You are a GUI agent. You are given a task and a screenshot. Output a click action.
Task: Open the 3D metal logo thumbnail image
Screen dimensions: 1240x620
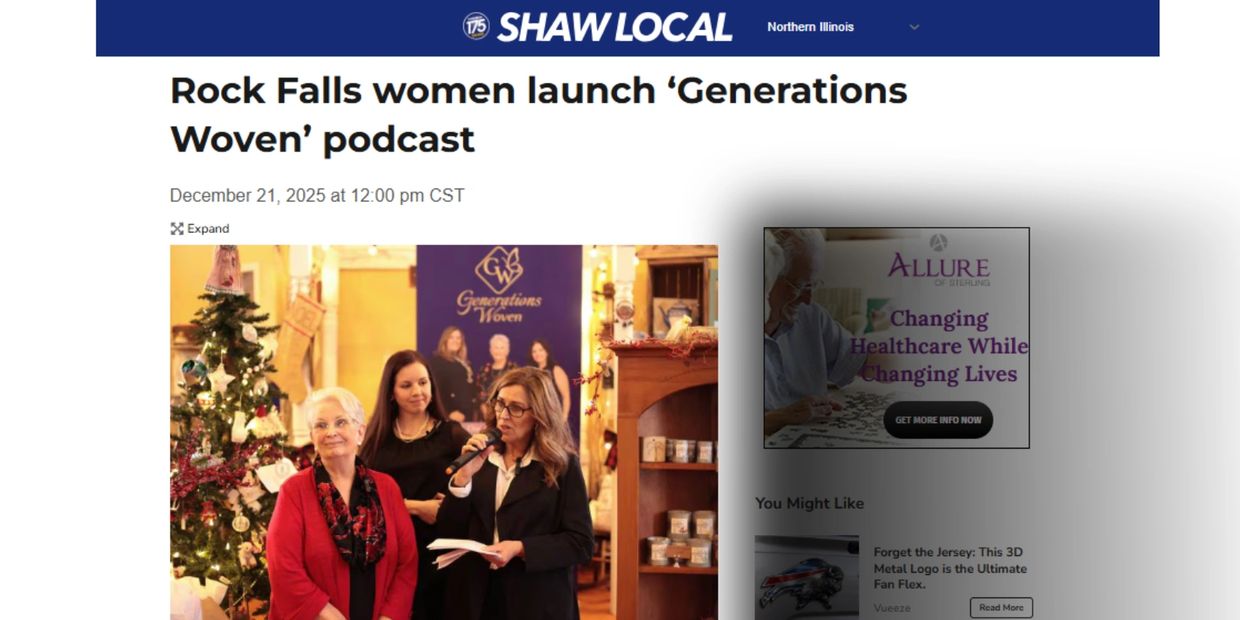click(806, 578)
